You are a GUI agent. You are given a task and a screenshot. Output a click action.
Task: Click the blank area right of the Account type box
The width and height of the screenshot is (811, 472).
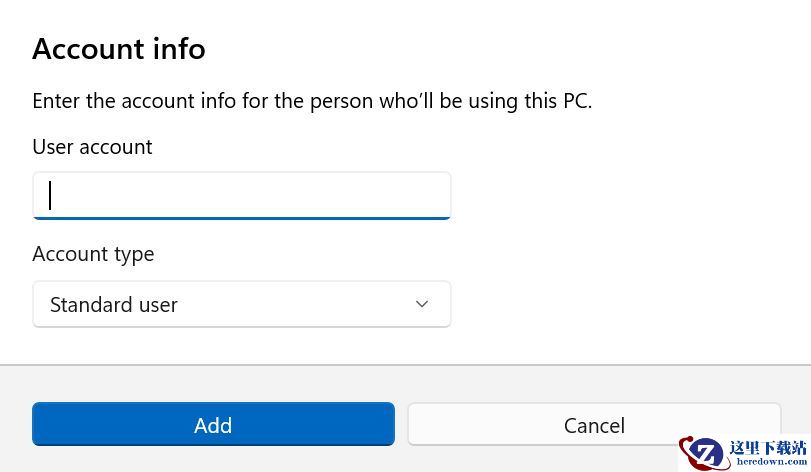point(620,304)
